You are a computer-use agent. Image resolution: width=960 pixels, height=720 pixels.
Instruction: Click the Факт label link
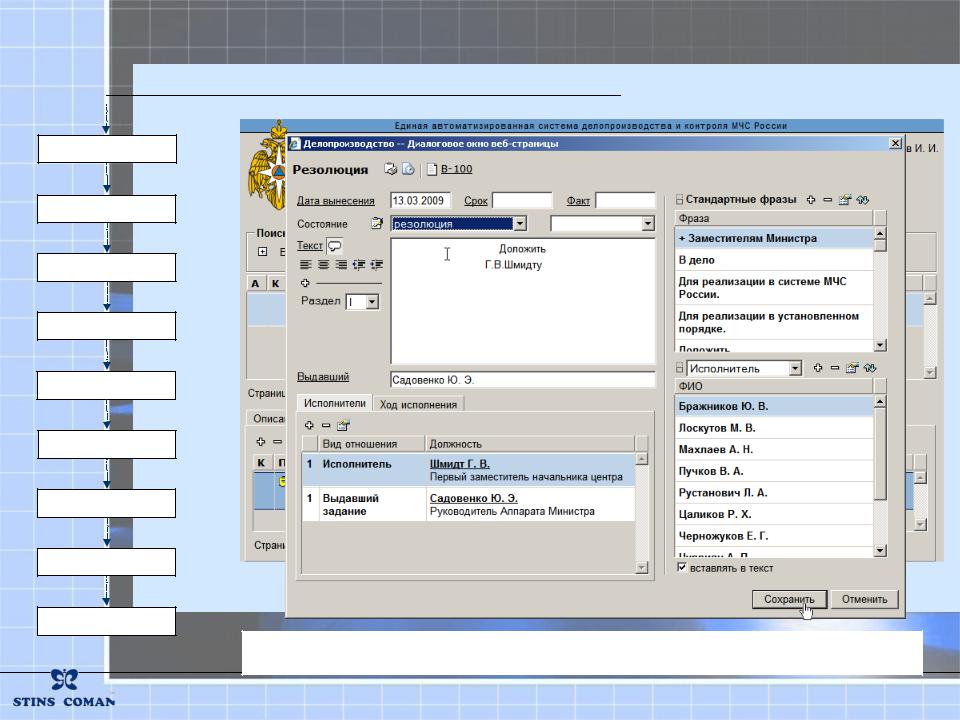tap(578, 201)
